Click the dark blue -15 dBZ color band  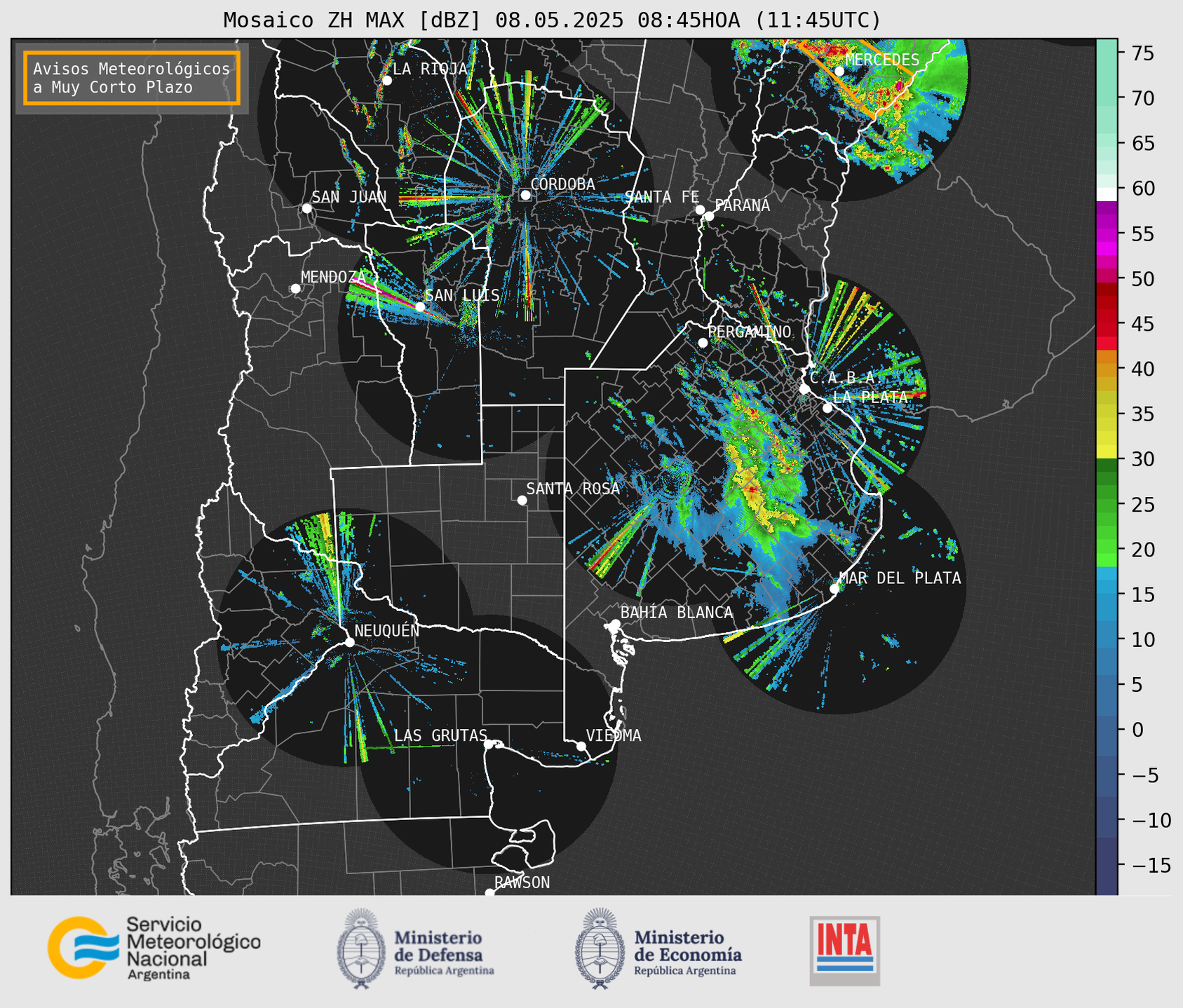[x=1107, y=866]
